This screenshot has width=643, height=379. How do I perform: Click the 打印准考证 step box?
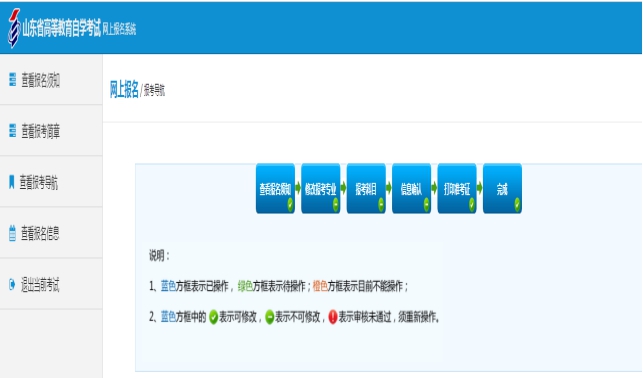tap(457, 189)
